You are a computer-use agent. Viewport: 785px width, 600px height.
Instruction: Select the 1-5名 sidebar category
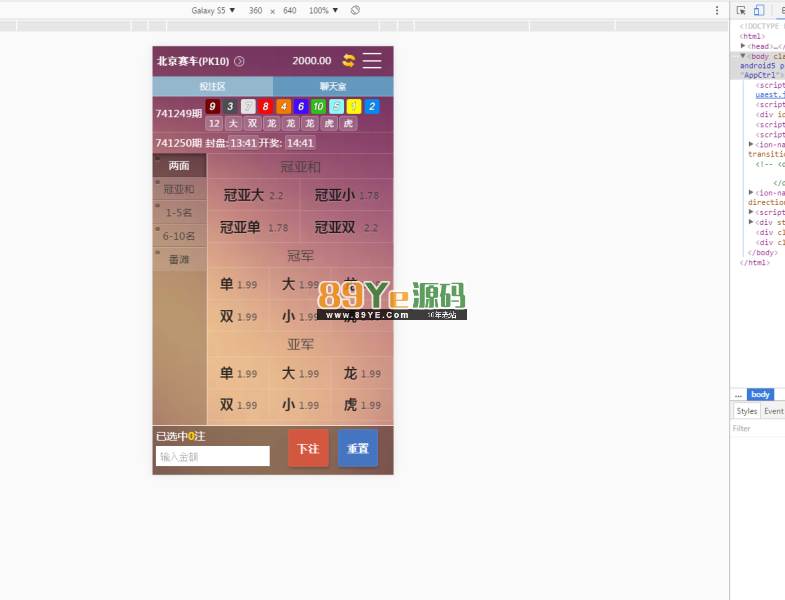(x=179, y=213)
